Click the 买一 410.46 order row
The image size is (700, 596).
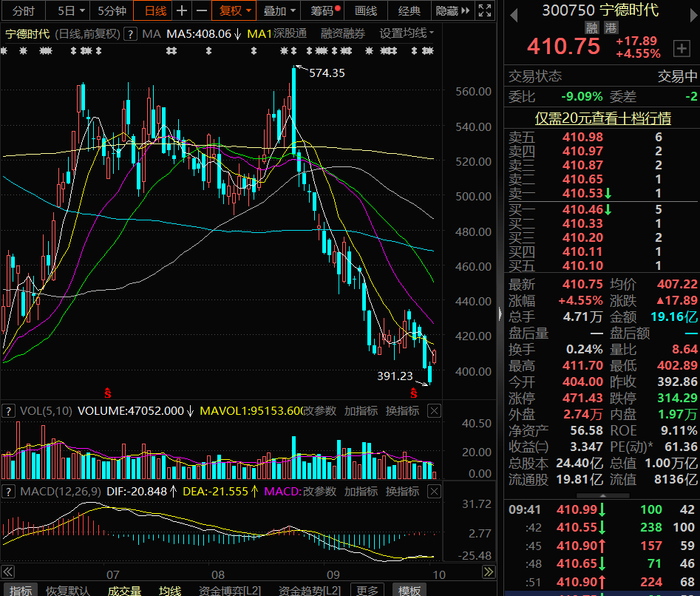(x=602, y=209)
